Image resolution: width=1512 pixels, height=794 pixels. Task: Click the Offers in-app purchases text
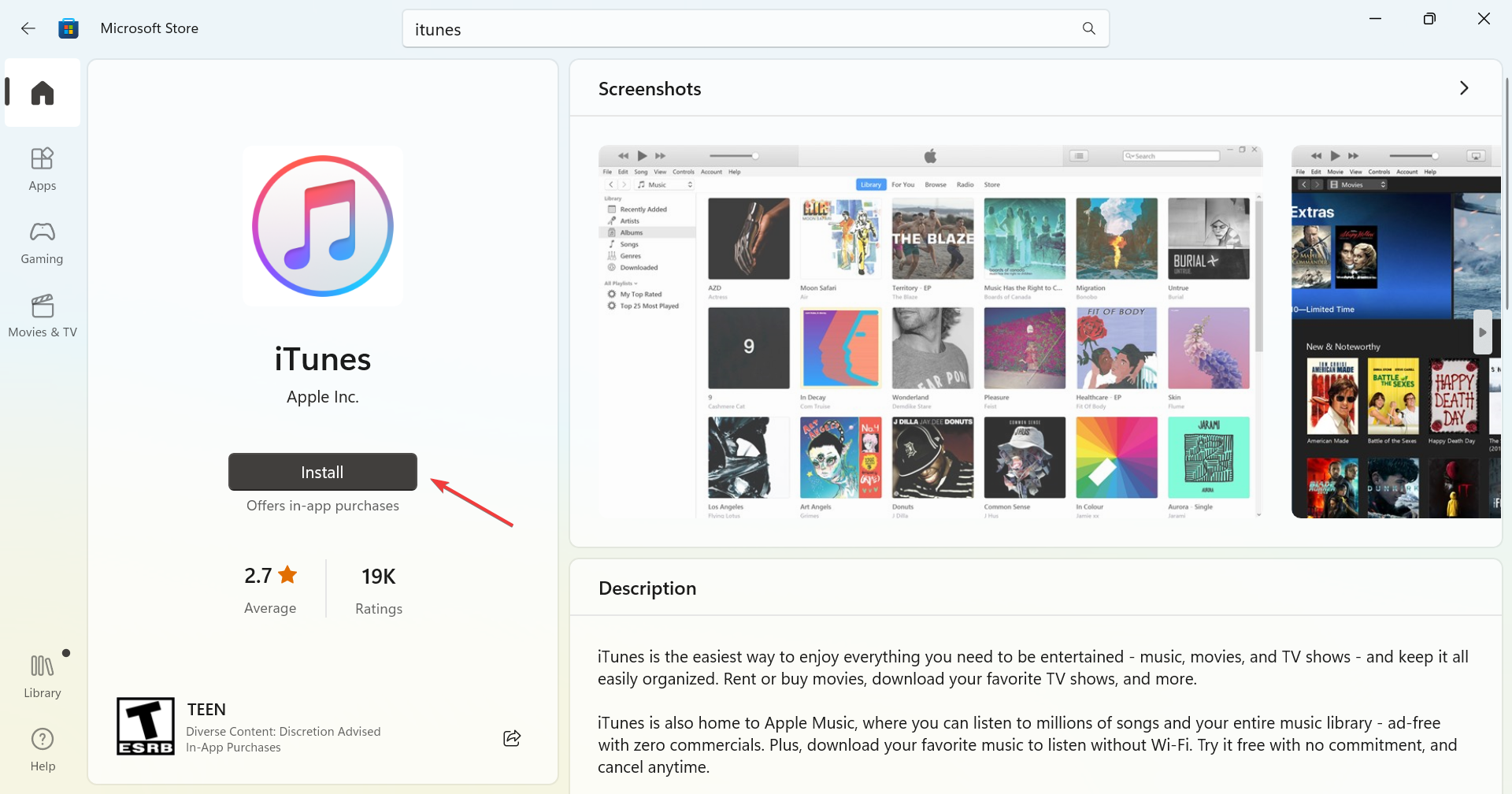(323, 506)
